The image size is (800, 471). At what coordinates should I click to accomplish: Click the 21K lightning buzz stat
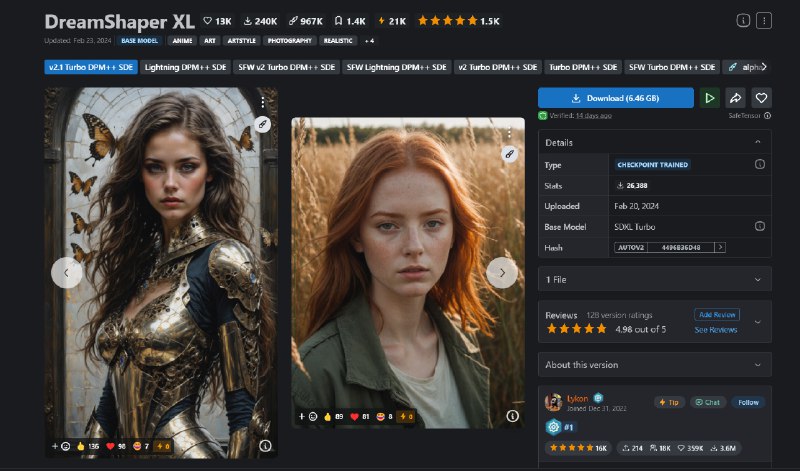pyautogui.click(x=392, y=21)
